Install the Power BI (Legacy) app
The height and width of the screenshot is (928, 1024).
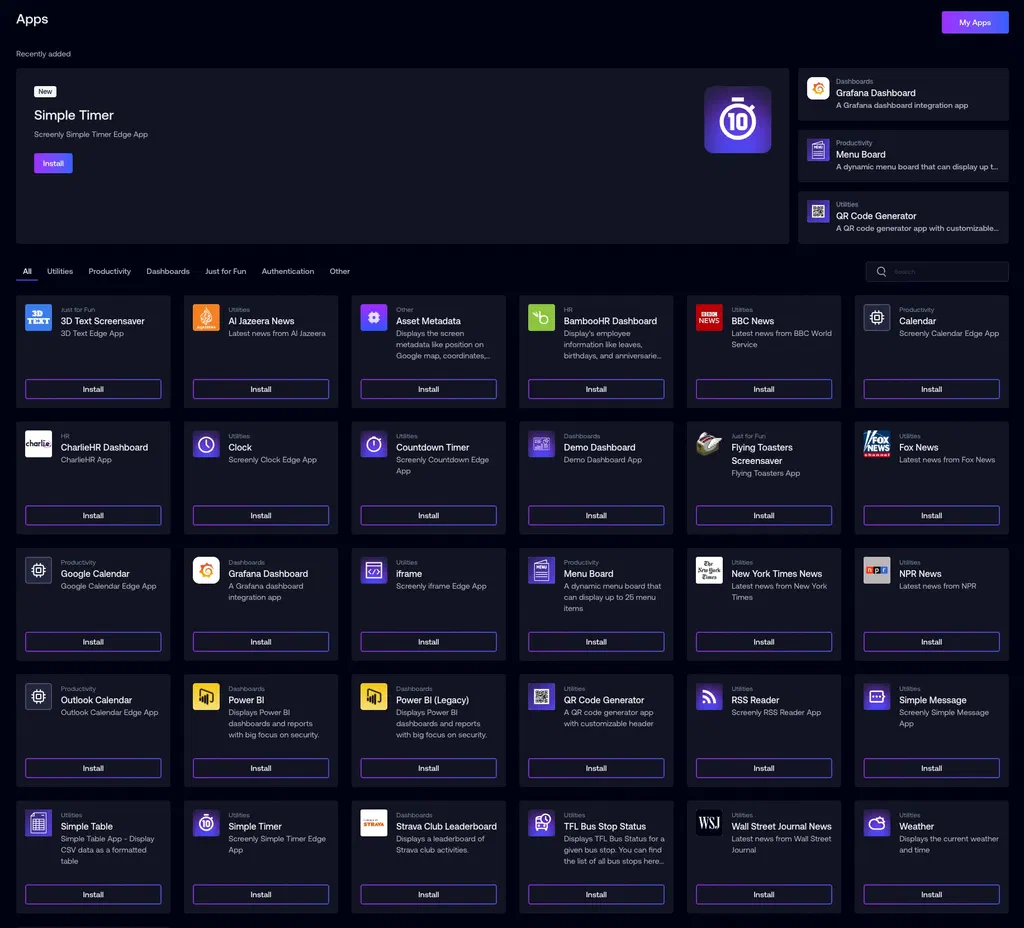pyautogui.click(x=428, y=768)
